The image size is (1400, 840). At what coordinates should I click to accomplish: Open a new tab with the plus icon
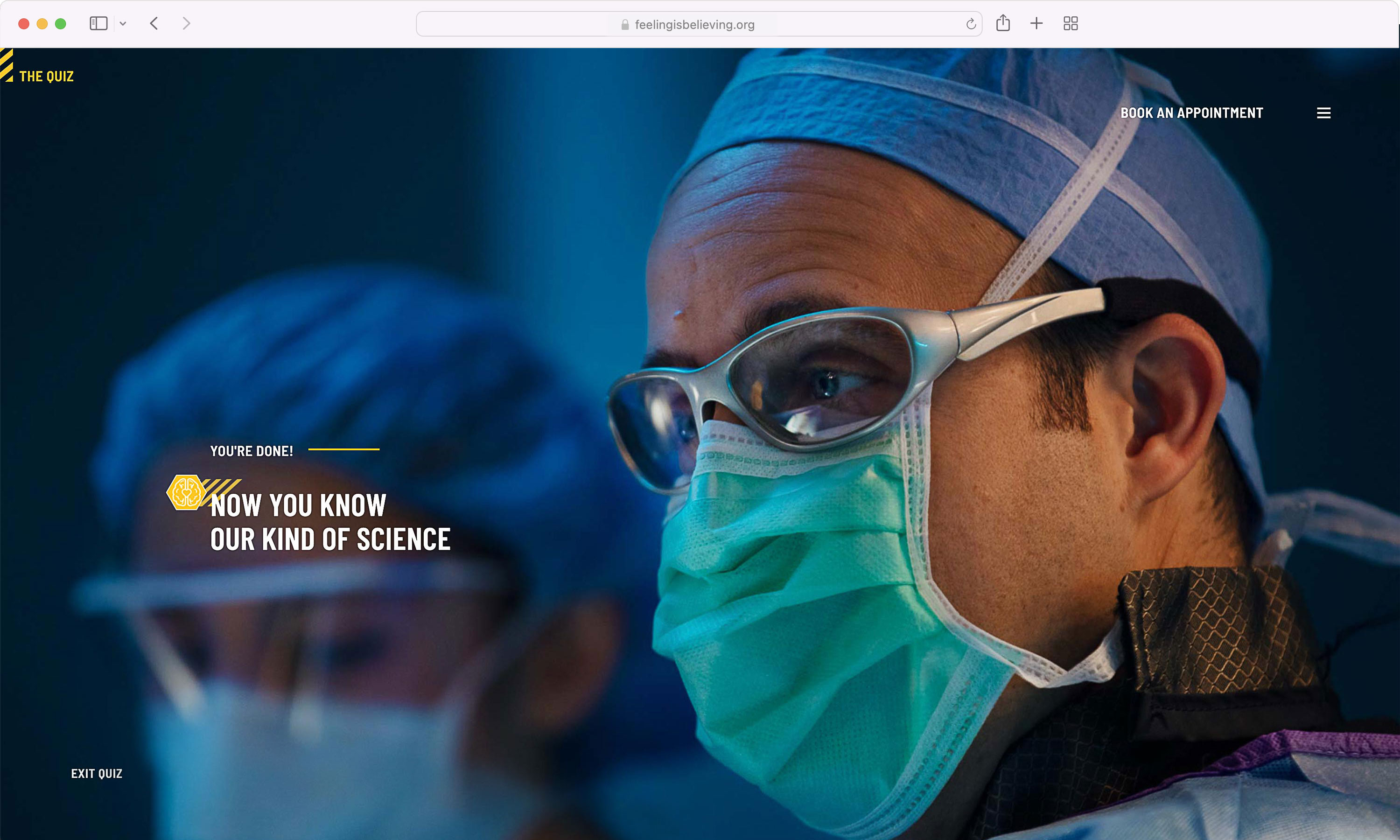coord(1036,24)
